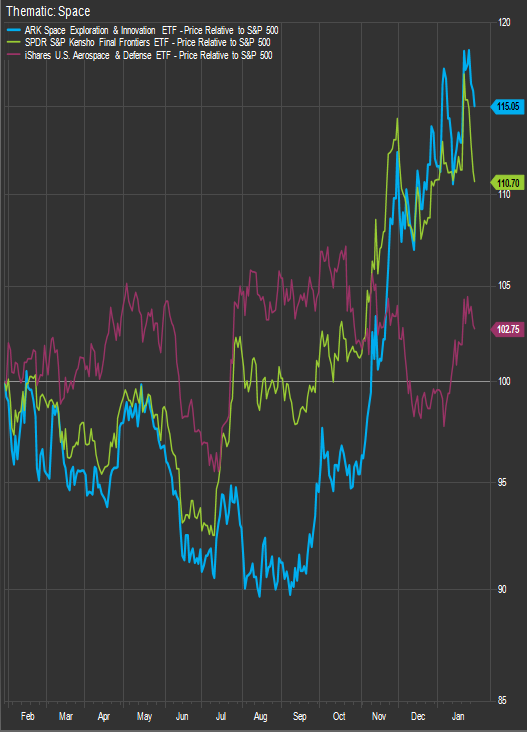Click the green 110.70 value tag
Screen dimensions: 527x732
(507, 183)
